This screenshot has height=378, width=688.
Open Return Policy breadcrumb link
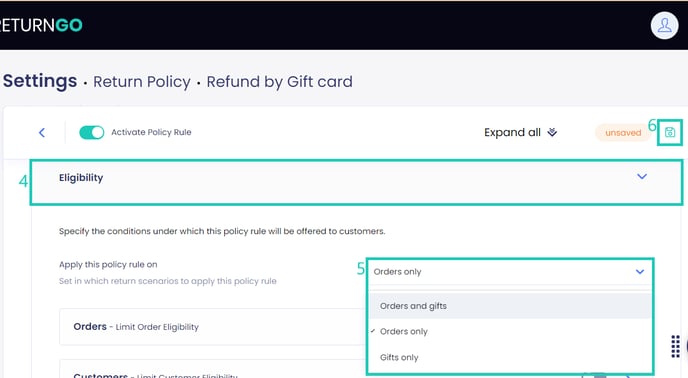142,82
